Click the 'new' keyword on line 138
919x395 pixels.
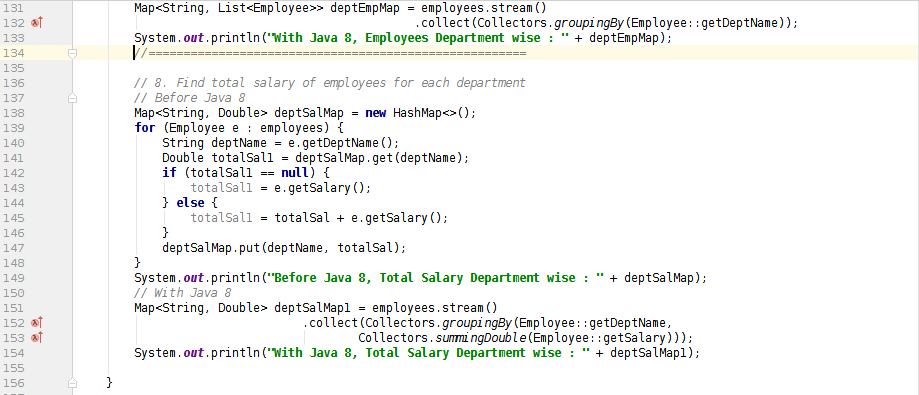[376, 113]
